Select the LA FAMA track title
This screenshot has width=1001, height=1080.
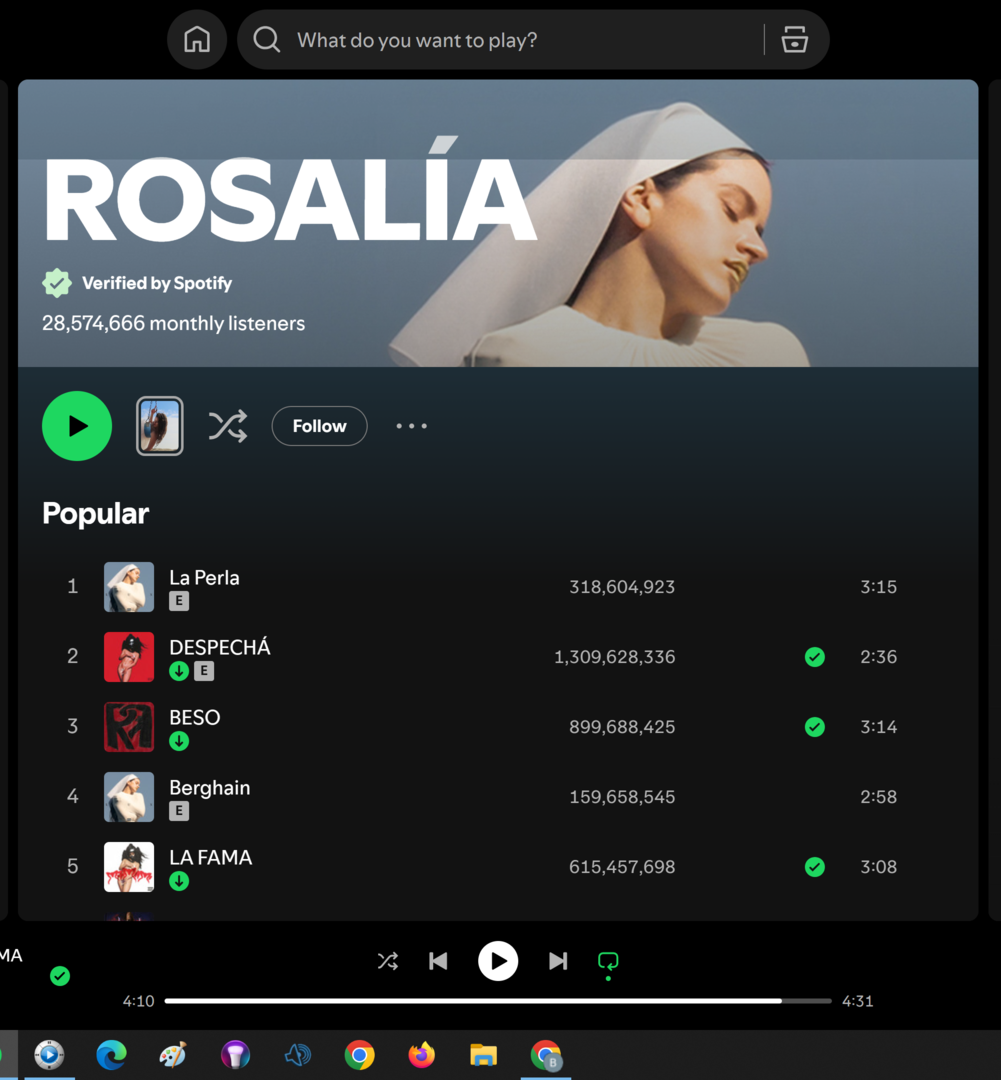[211, 857]
